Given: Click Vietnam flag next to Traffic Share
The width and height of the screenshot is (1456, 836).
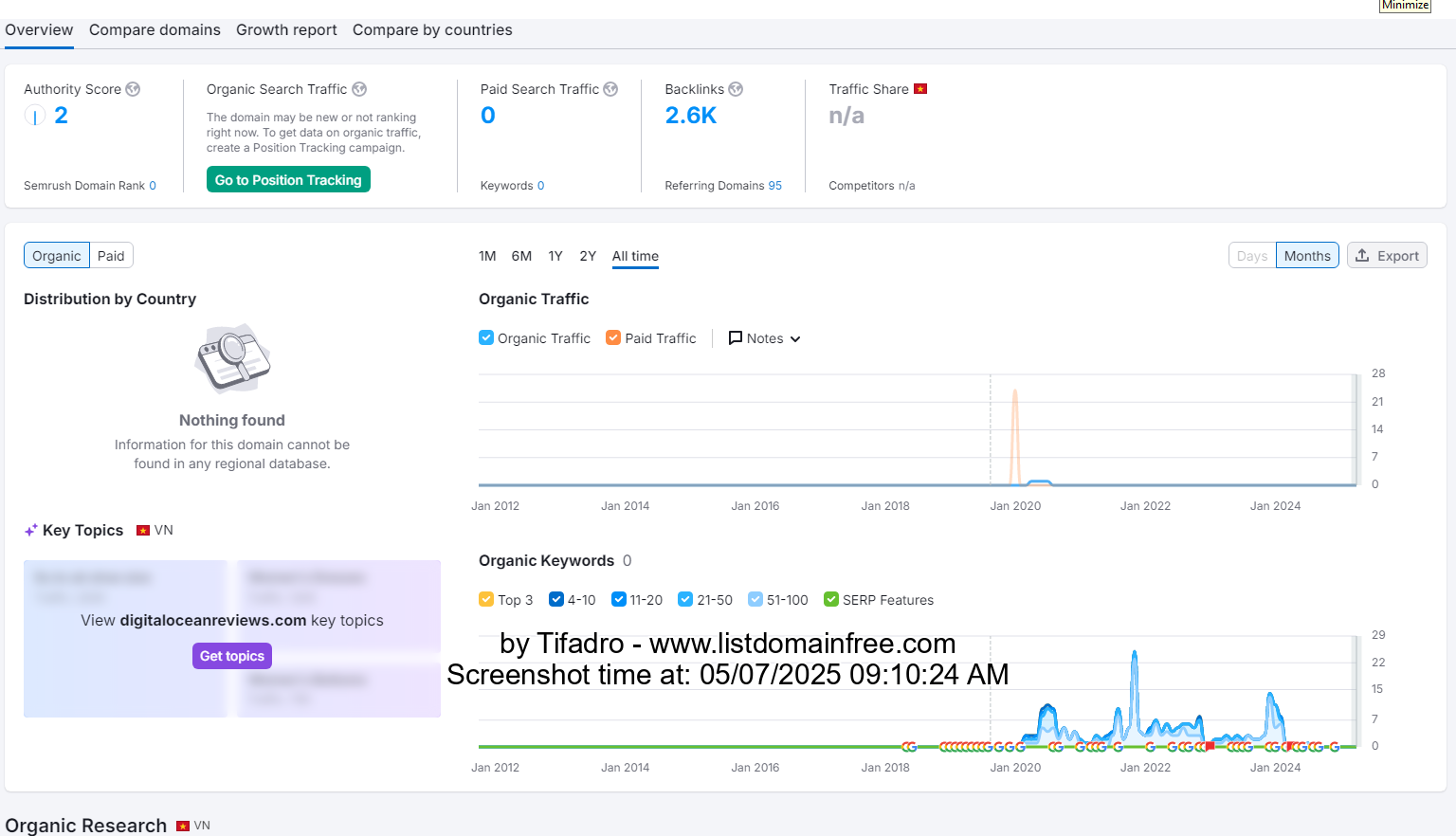Looking at the screenshot, I should [x=919, y=89].
